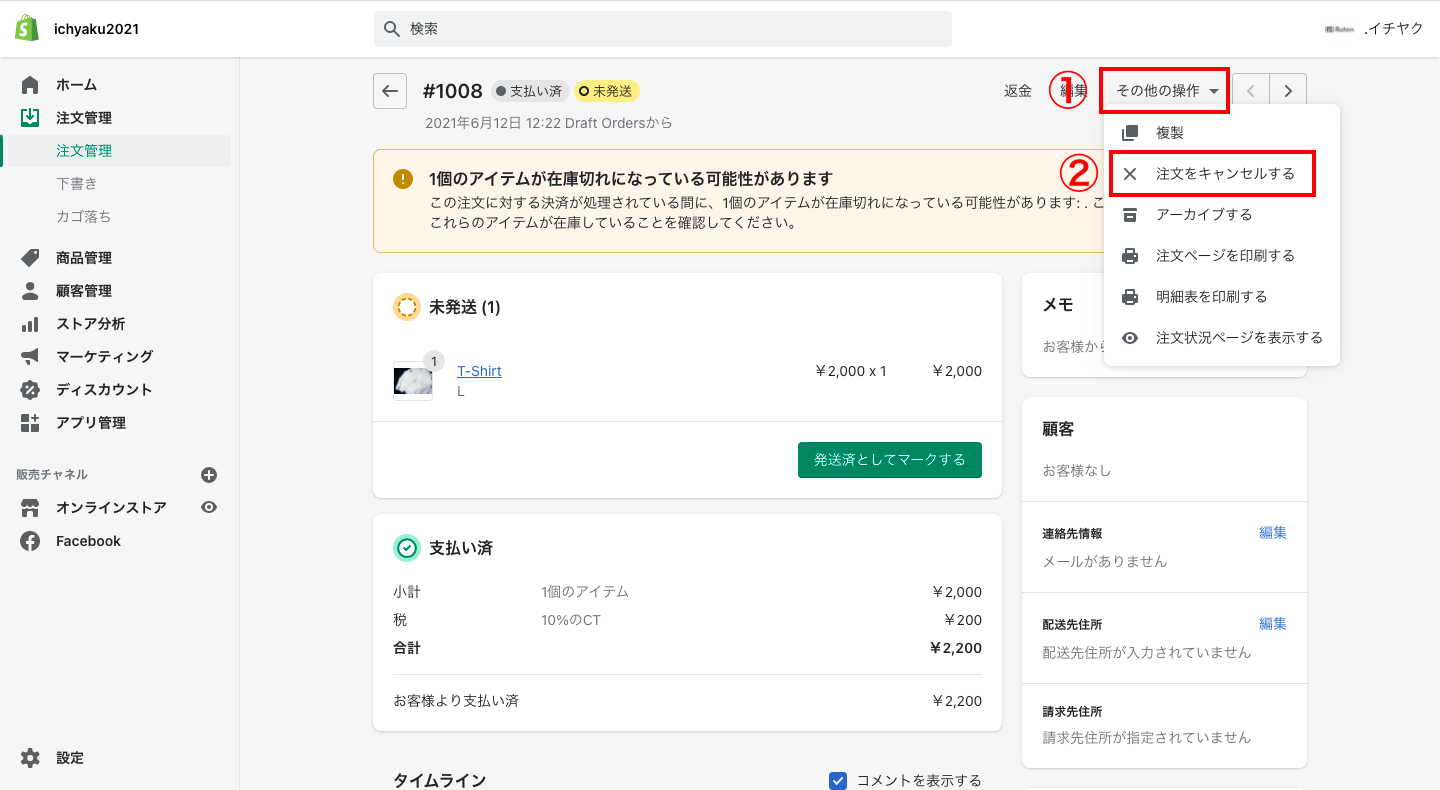Choose アーカイブする menu item
1440x790 pixels.
[x=1222, y=215]
